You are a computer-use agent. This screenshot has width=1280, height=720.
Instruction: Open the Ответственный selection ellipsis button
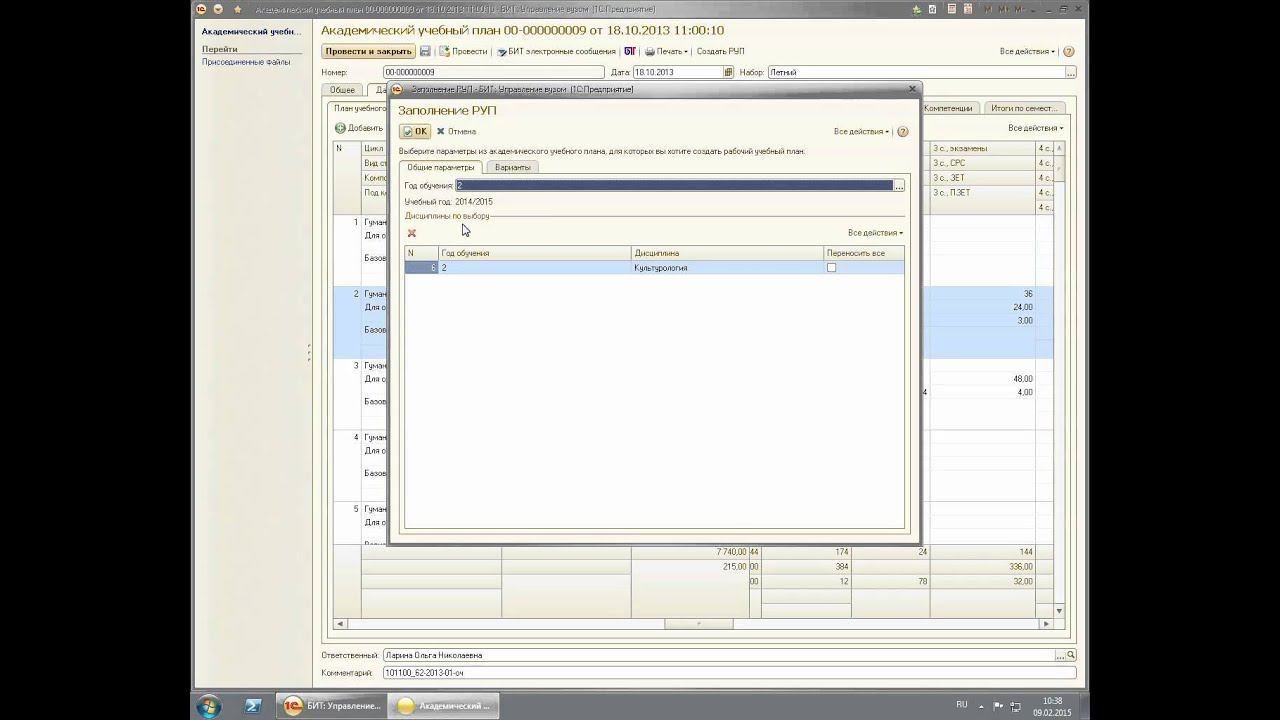coord(1059,655)
